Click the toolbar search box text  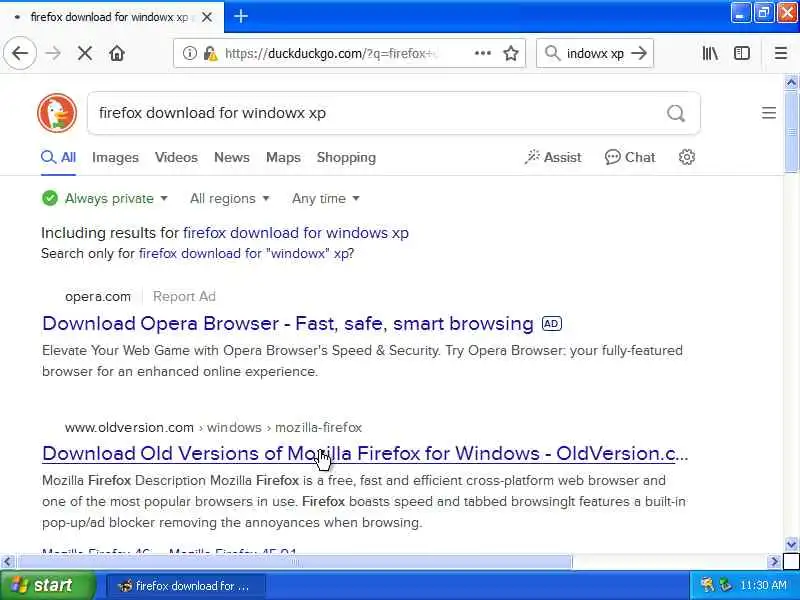click(x=595, y=53)
